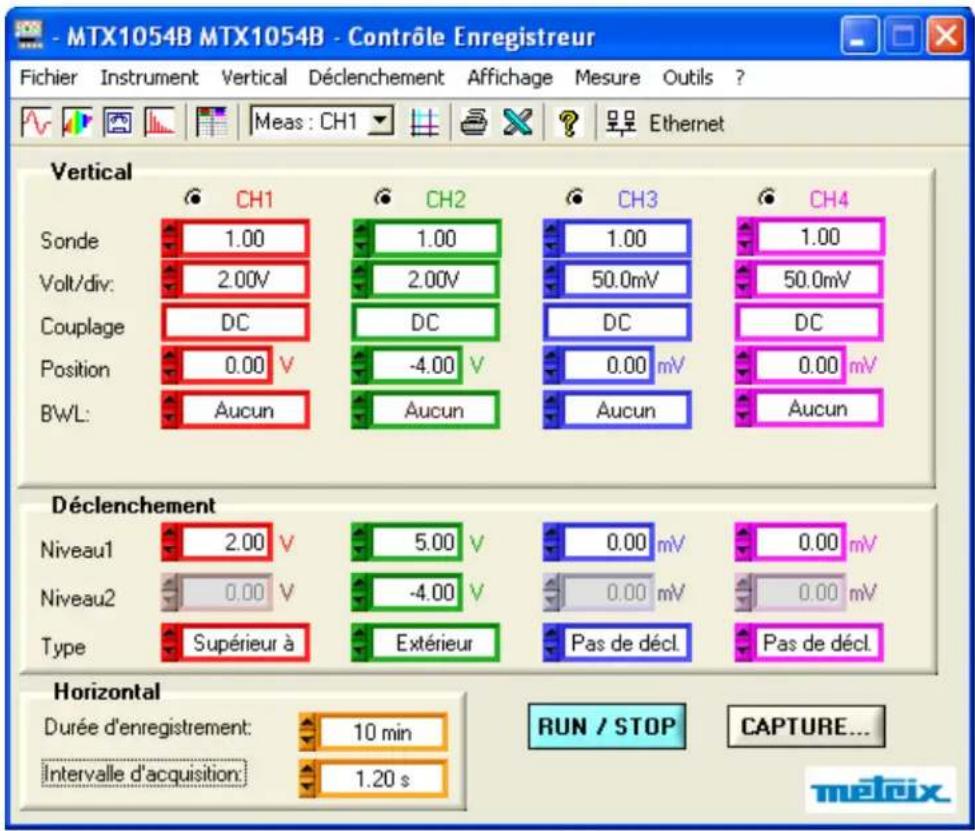Click CH1 Type Supérieur à stepper
This screenshot has width=975, height=831.
tap(170, 643)
